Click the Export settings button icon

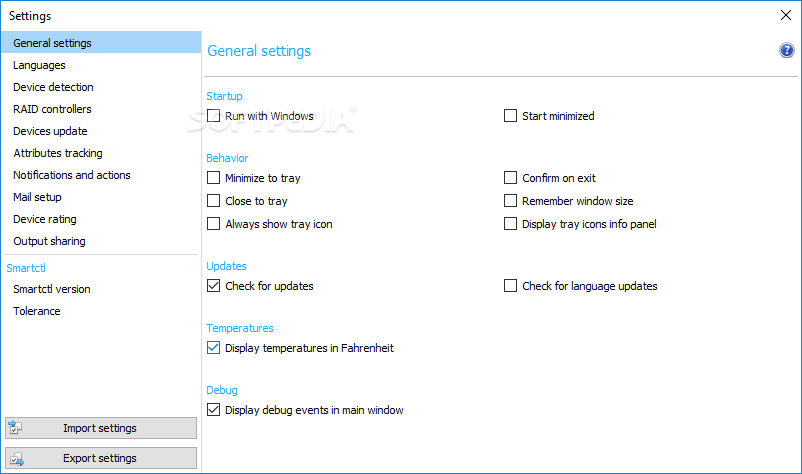tap(15, 459)
